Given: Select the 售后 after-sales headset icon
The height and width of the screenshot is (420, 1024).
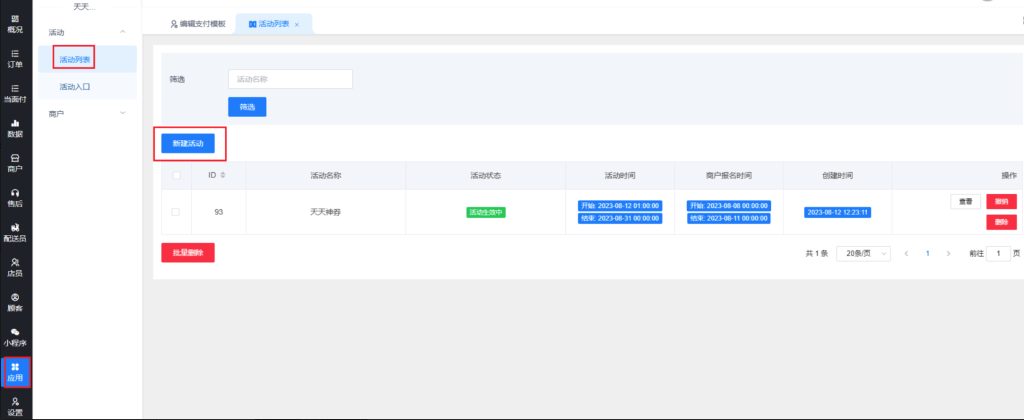Looking at the screenshot, I should pos(15,197).
